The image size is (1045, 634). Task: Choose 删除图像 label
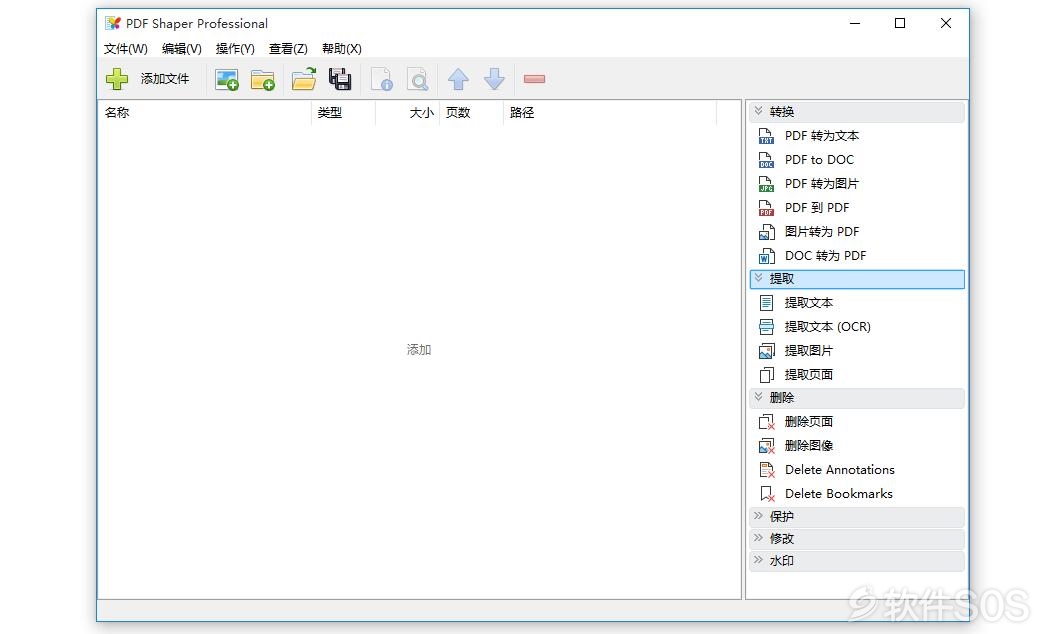[808, 446]
